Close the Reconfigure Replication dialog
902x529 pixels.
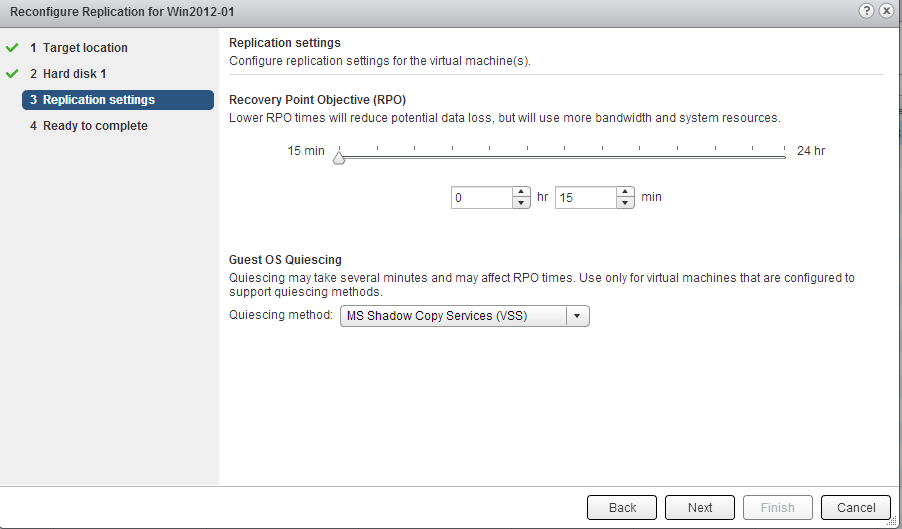(886, 10)
